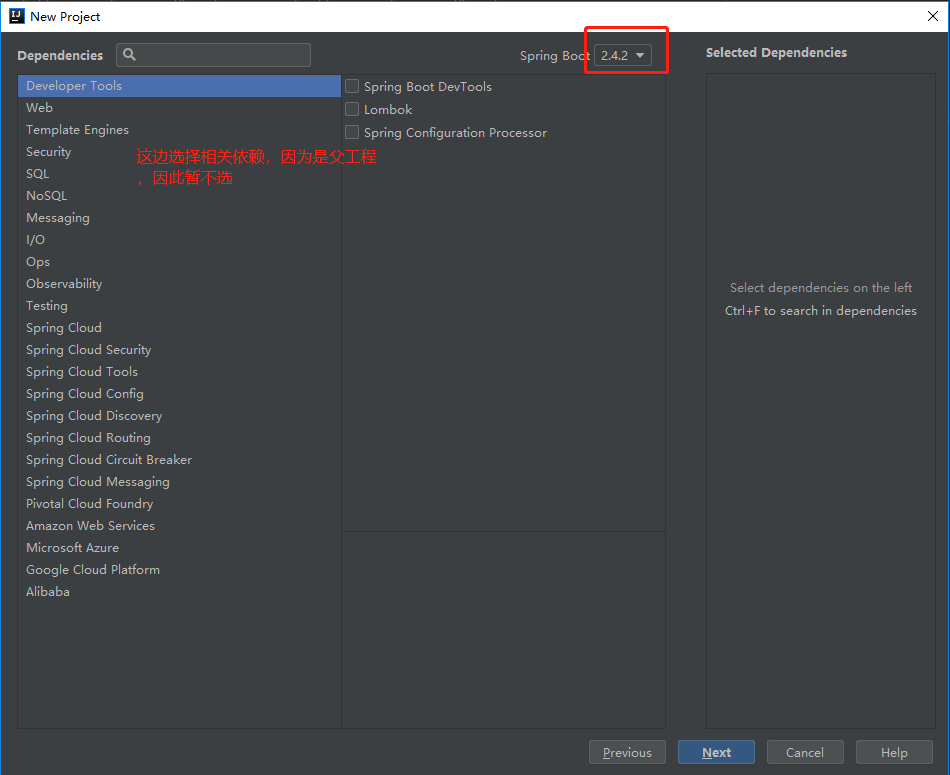Open the Template Engines category
950x775 pixels.
(179, 130)
